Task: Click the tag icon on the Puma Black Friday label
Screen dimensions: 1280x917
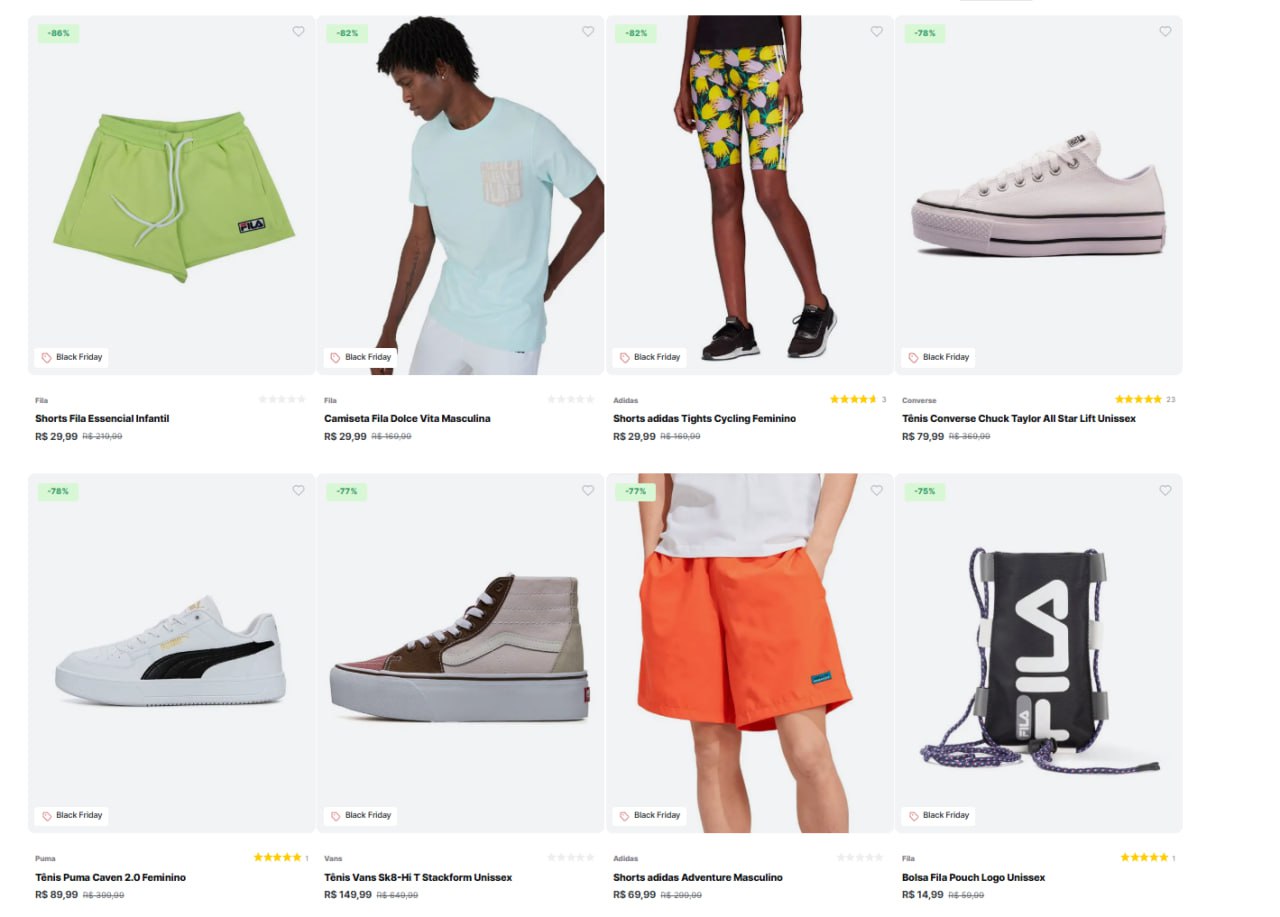Action: point(45,815)
